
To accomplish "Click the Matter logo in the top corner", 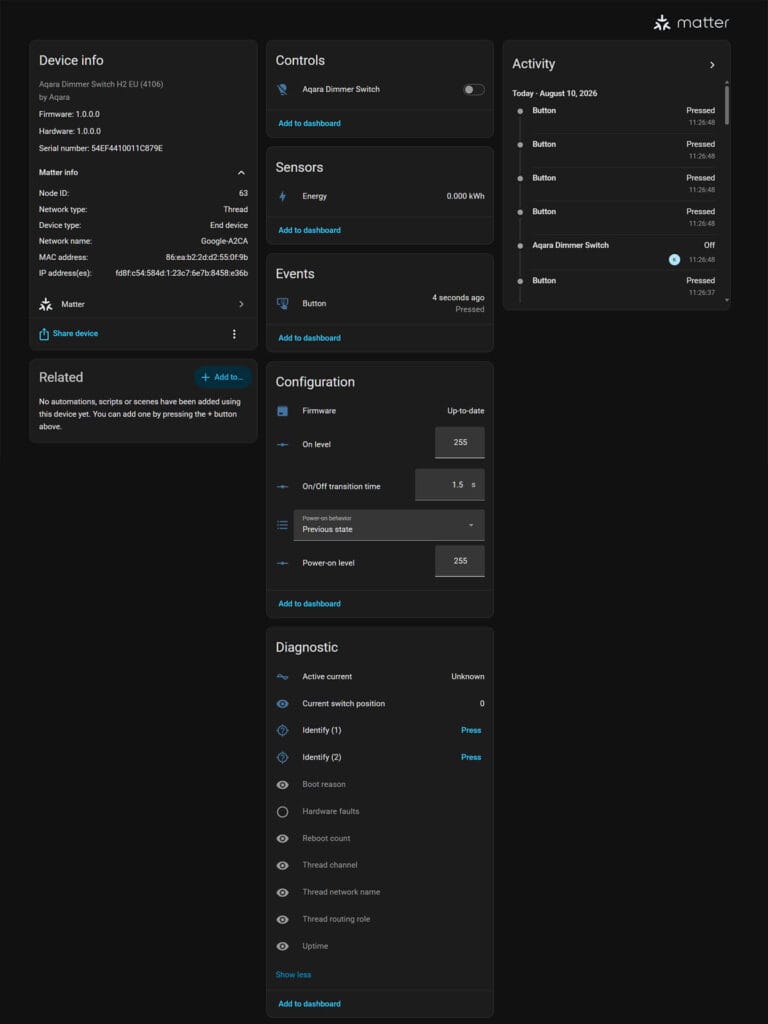I will pyautogui.click(x=691, y=23).
